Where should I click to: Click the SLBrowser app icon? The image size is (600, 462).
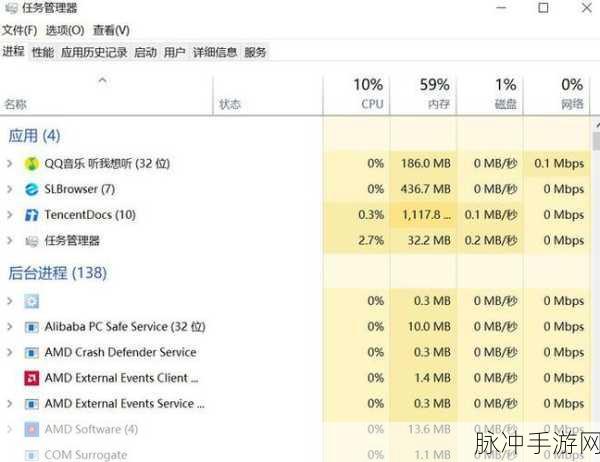coord(32,189)
